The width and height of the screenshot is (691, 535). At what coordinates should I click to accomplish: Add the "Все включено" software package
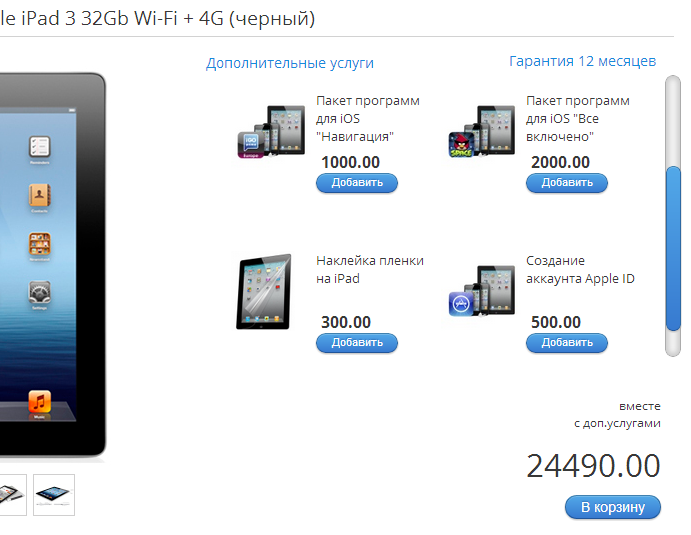(567, 183)
